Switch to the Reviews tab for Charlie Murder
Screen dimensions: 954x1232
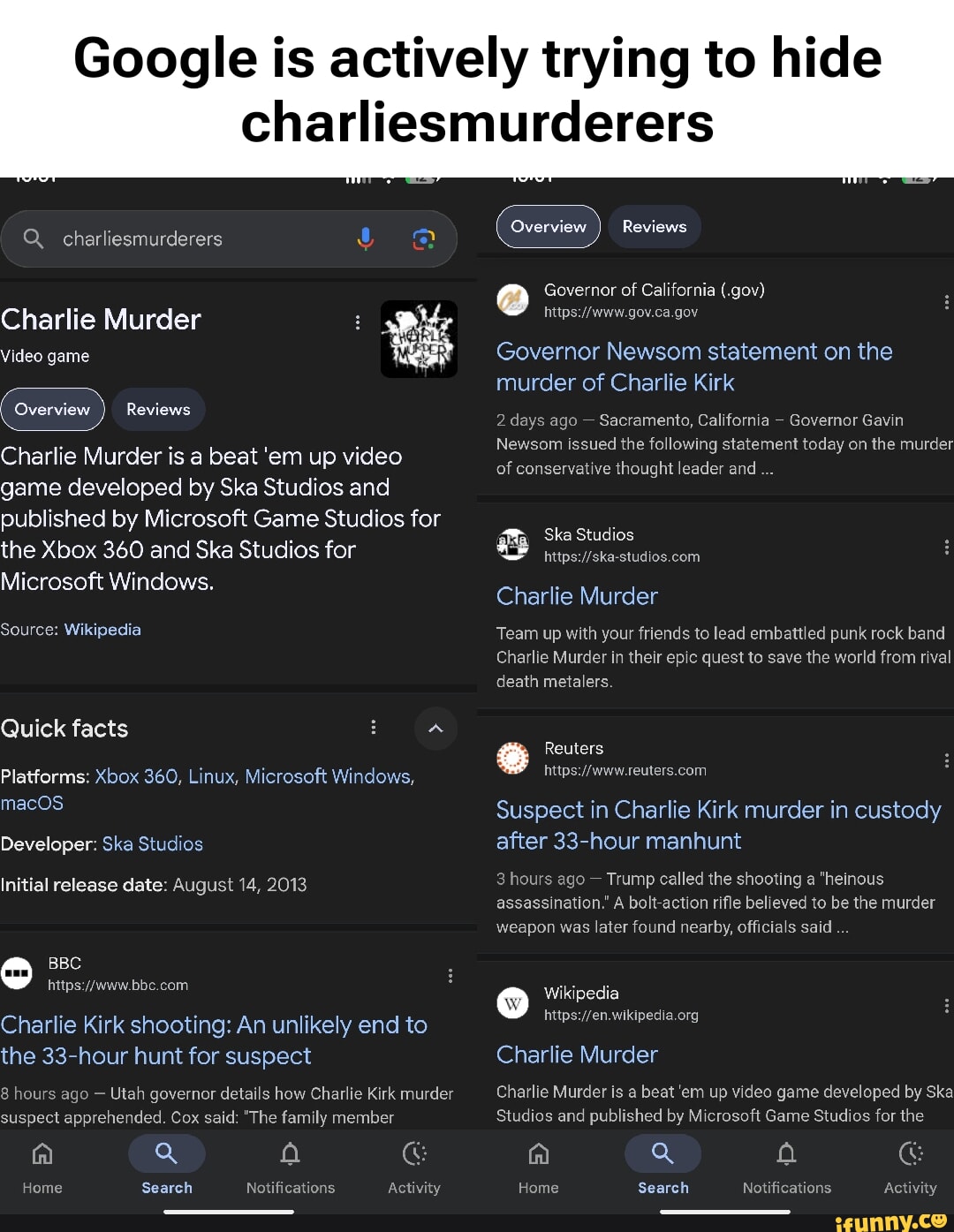(x=158, y=409)
